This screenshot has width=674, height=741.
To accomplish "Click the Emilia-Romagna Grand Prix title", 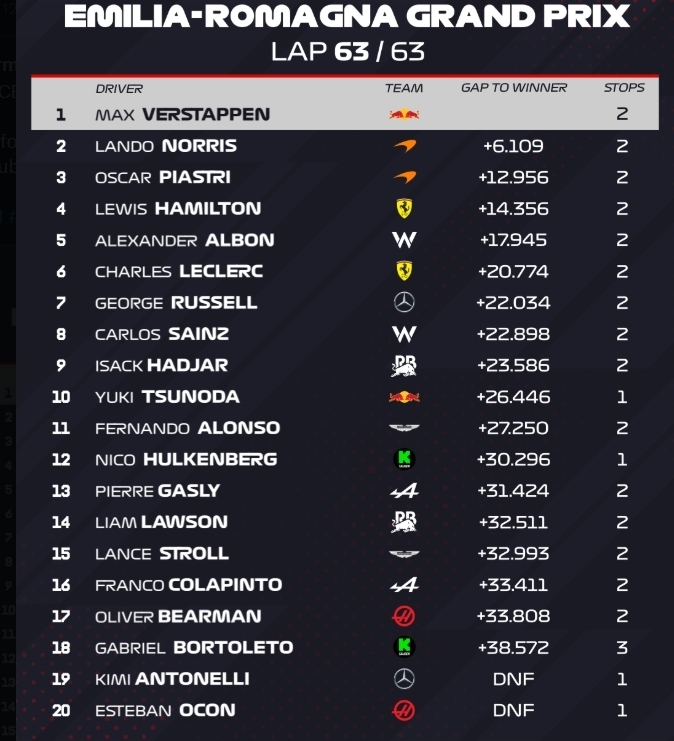I will click(347, 17).
